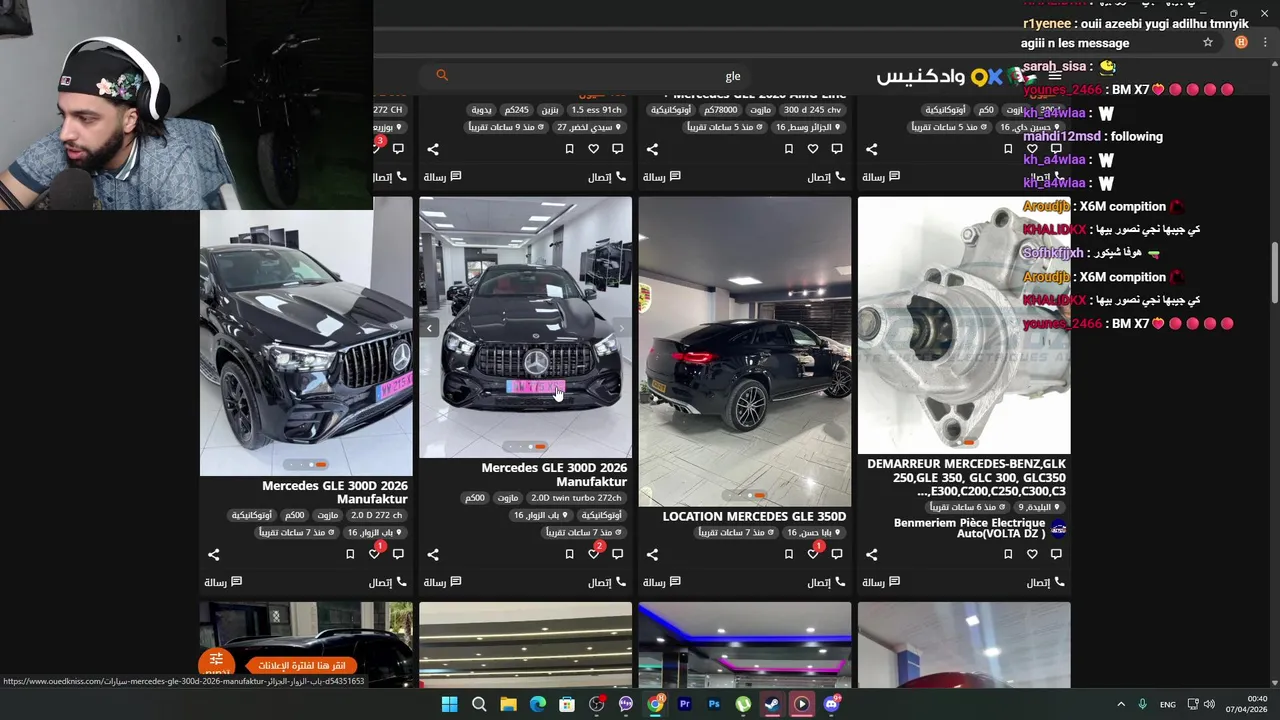Click the taskbar volume icon
Viewport: 1280px width, 720px height.
pyautogui.click(x=1210, y=704)
